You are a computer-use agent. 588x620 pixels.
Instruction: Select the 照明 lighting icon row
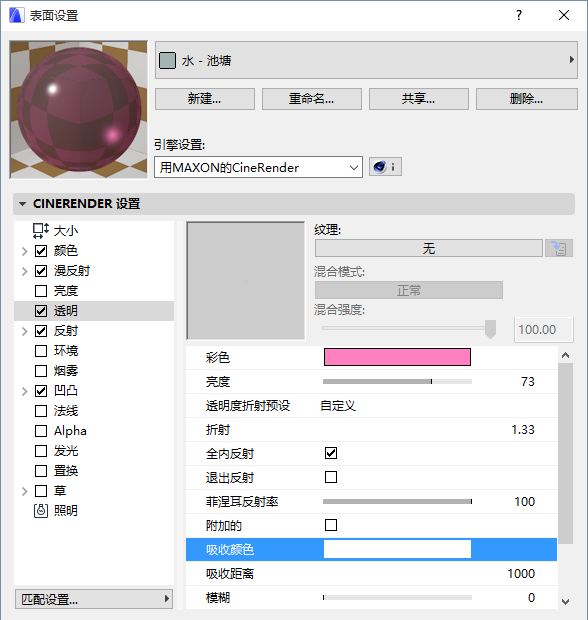(x=41, y=510)
